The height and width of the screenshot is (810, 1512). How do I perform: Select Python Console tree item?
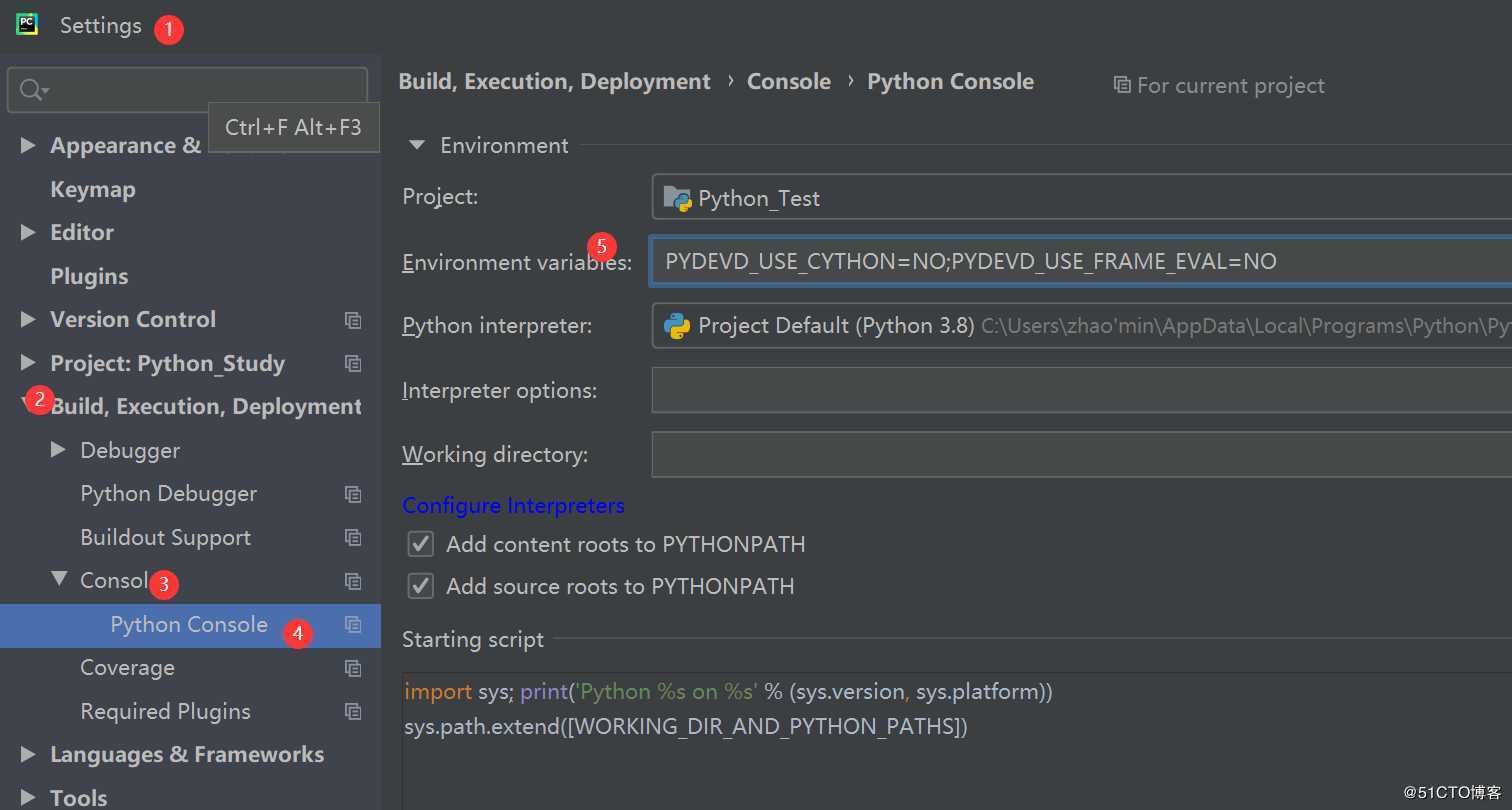(x=190, y=625)
